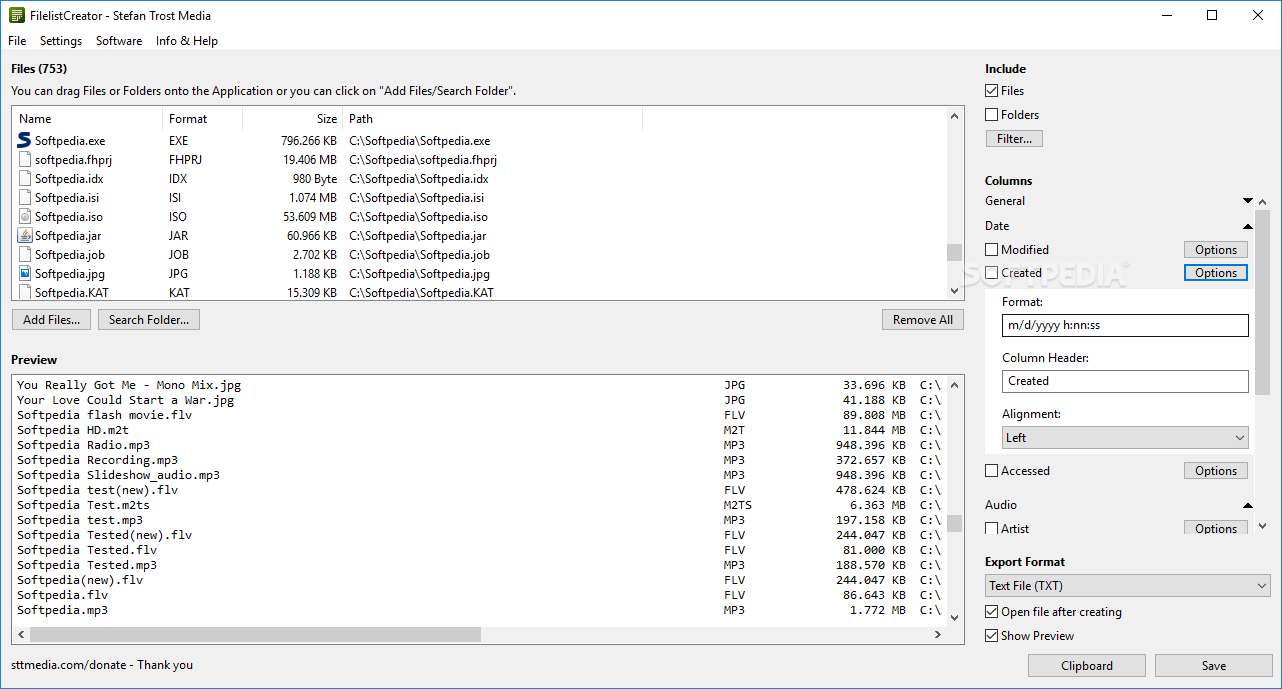Open the Alignment dropdown set to Left
1282x689 pixels.
click(x=1125, y=438)
